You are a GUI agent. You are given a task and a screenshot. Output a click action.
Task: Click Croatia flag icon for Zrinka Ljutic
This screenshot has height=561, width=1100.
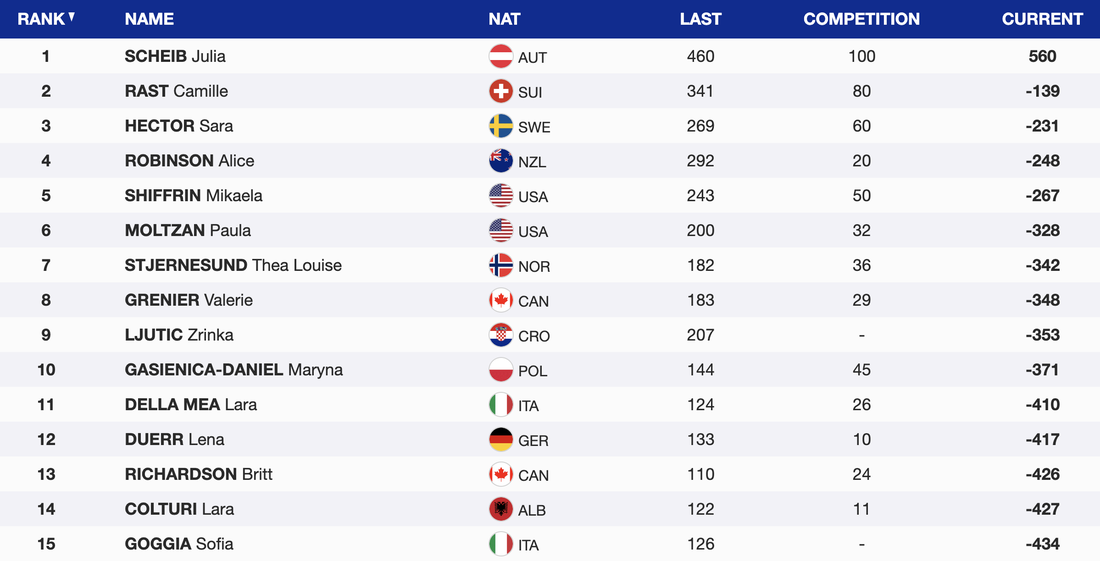pyautogui.click(x=501, y=335)
